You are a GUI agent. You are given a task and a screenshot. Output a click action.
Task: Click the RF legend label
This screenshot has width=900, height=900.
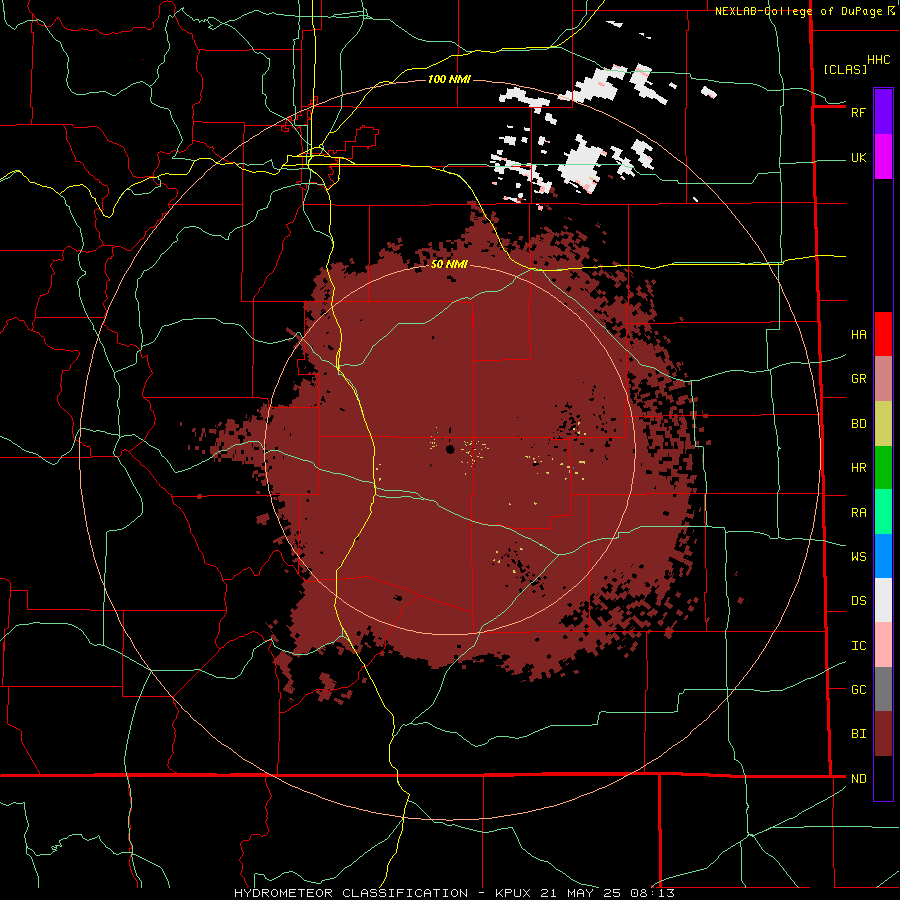click(x=858, y=112)
